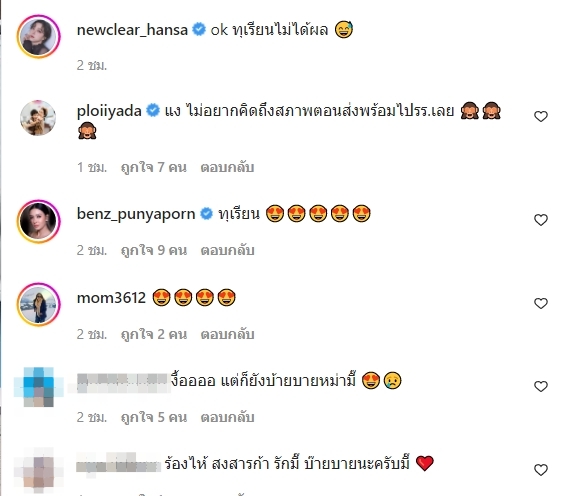
Task: Like mom3612's comment with the heart icon
Action: coord(540,303)
